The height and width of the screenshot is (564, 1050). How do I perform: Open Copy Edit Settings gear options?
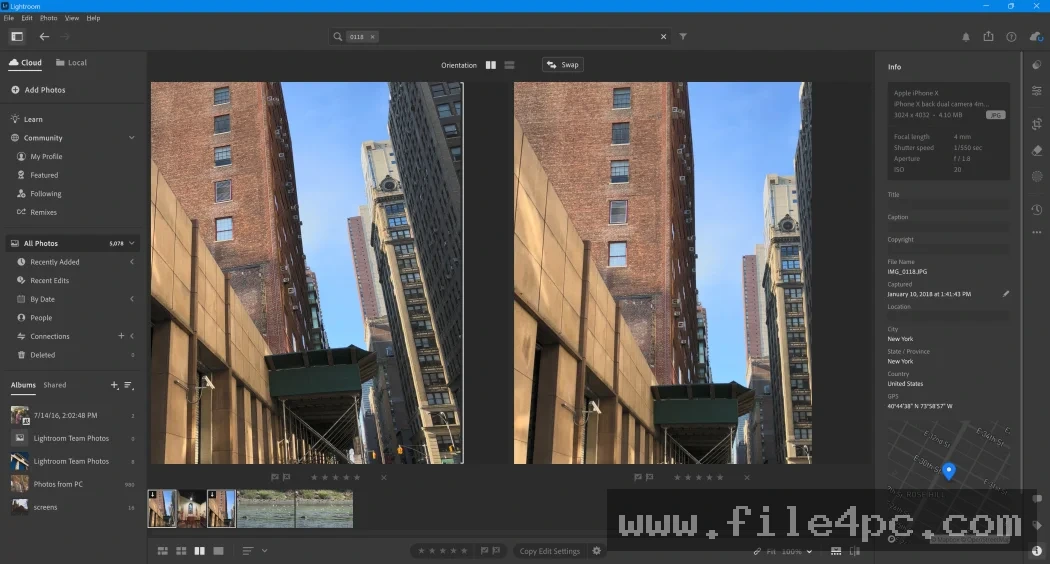click(x=597, y=551)
